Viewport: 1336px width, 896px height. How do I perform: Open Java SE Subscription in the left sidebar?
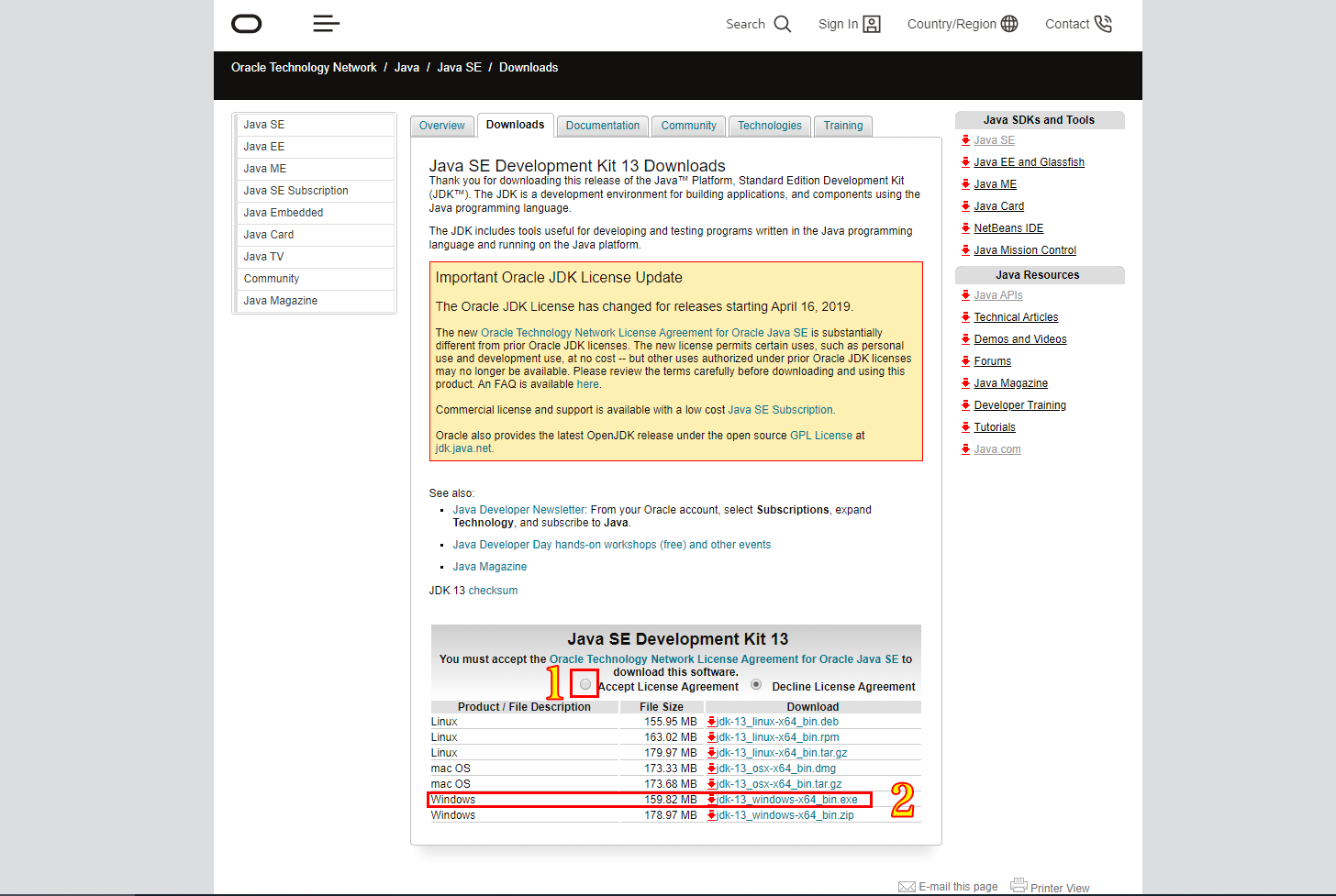316,191
